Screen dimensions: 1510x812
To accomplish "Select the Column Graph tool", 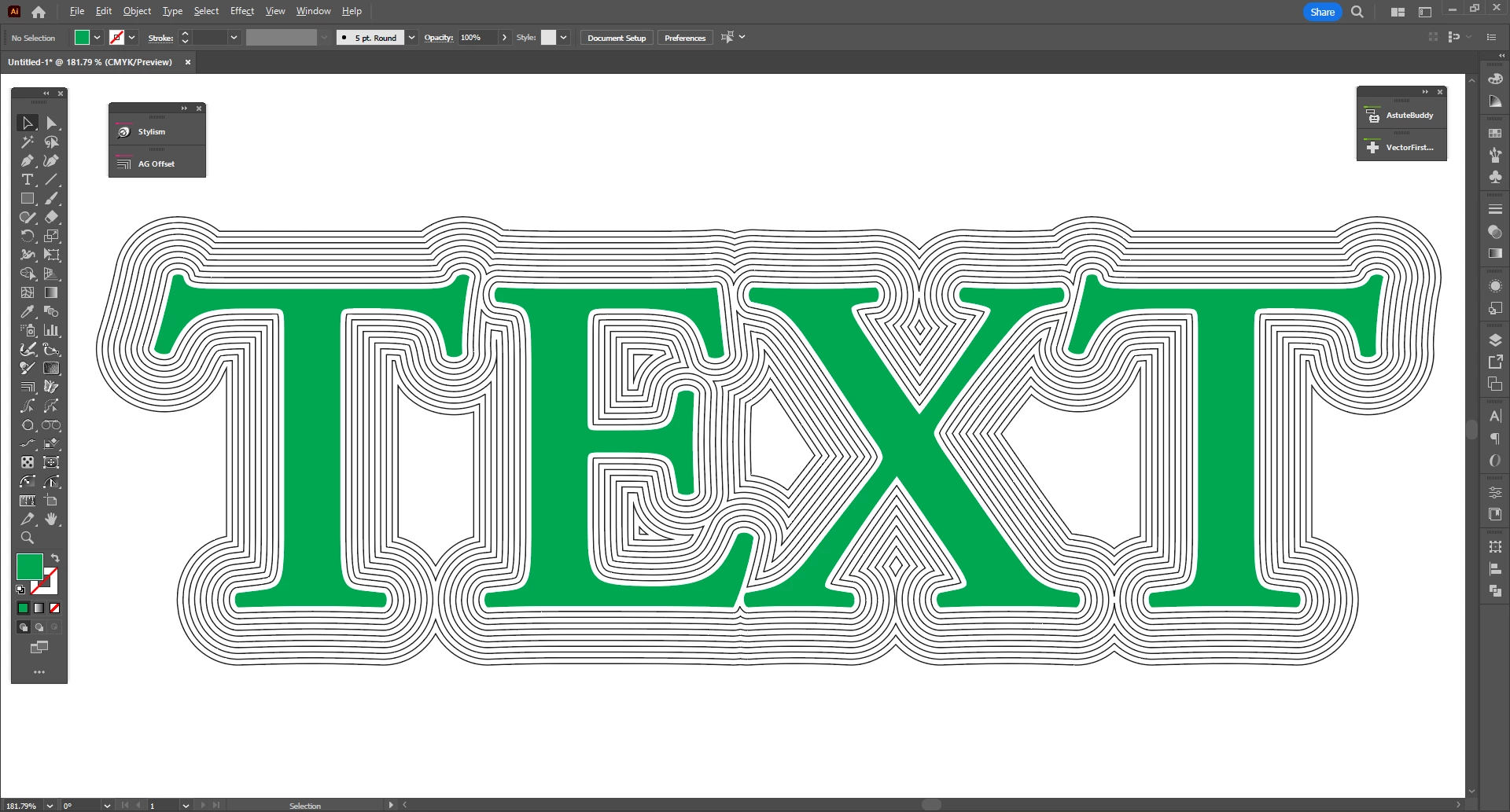I will click(51, 330).
